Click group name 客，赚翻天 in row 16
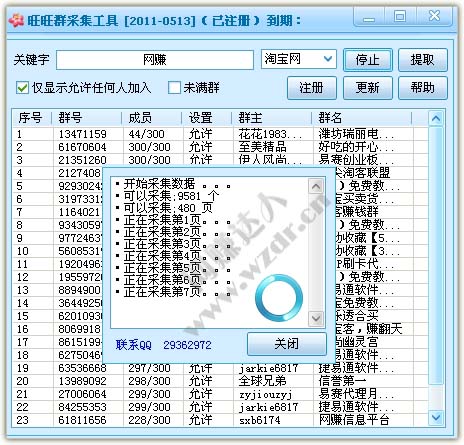The image size is (464, 445). coord(368,329)
